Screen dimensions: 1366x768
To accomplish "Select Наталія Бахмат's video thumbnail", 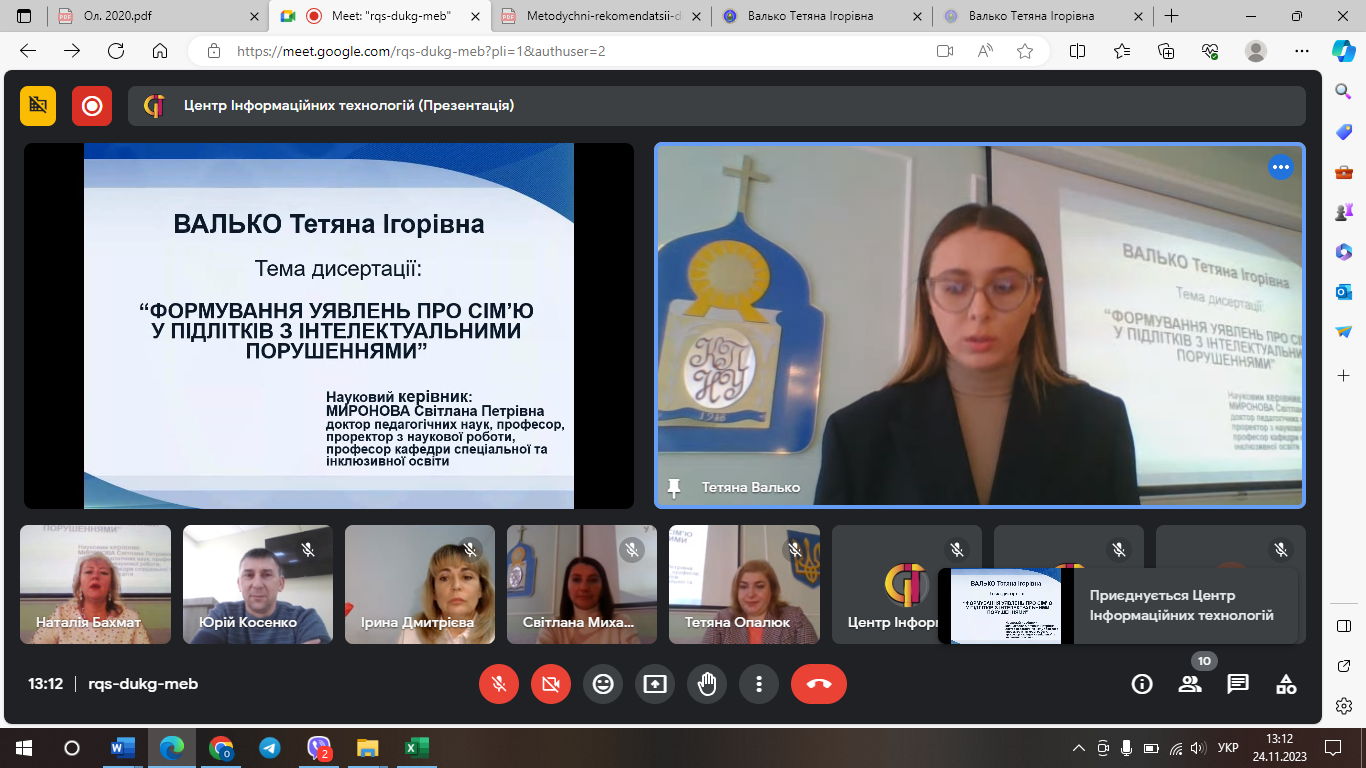I will pyautogui.click(x=95, y=584).
